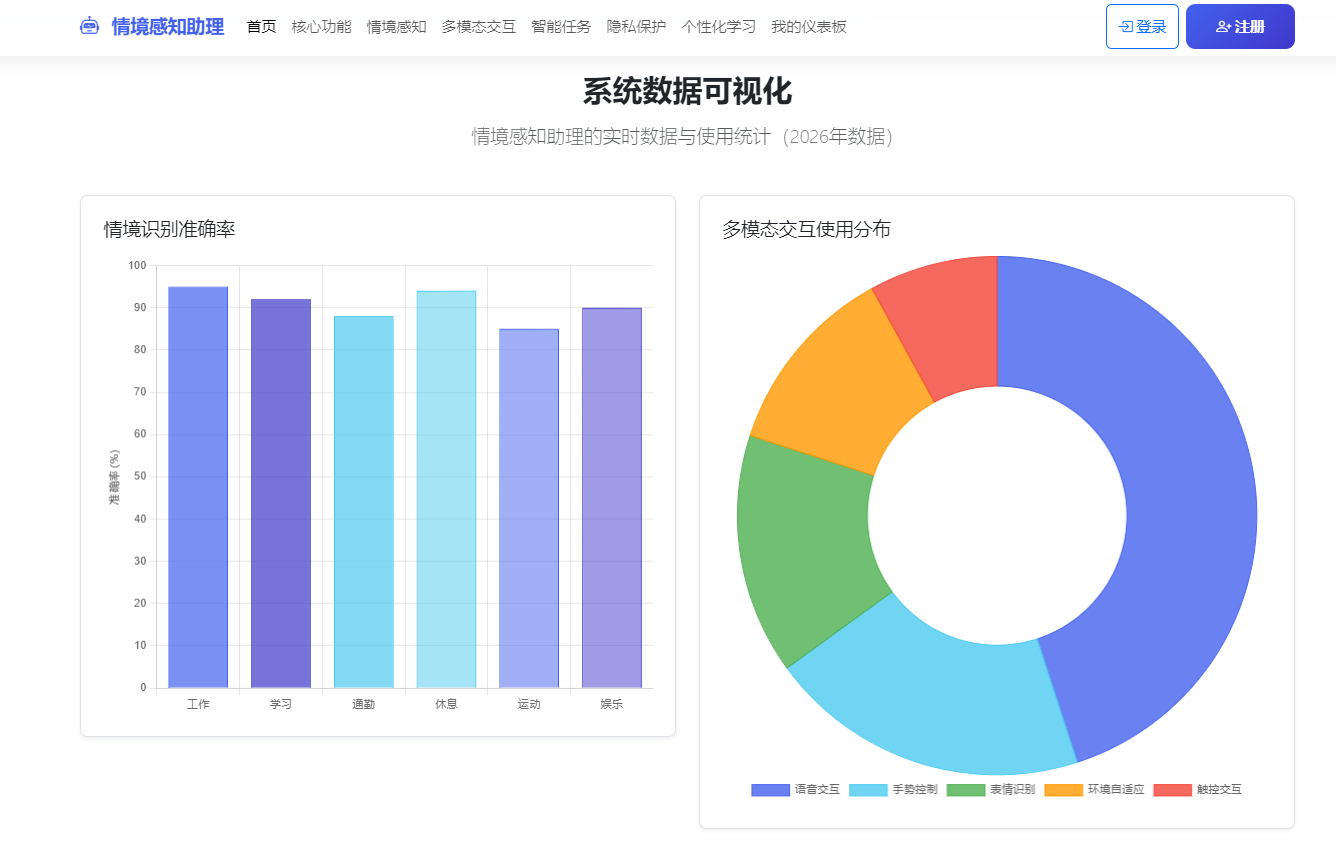Click the 工作 bar in the accuracy chart
Screen dimensions: 1336x846
pyautogui.click(x=198, y=480)
